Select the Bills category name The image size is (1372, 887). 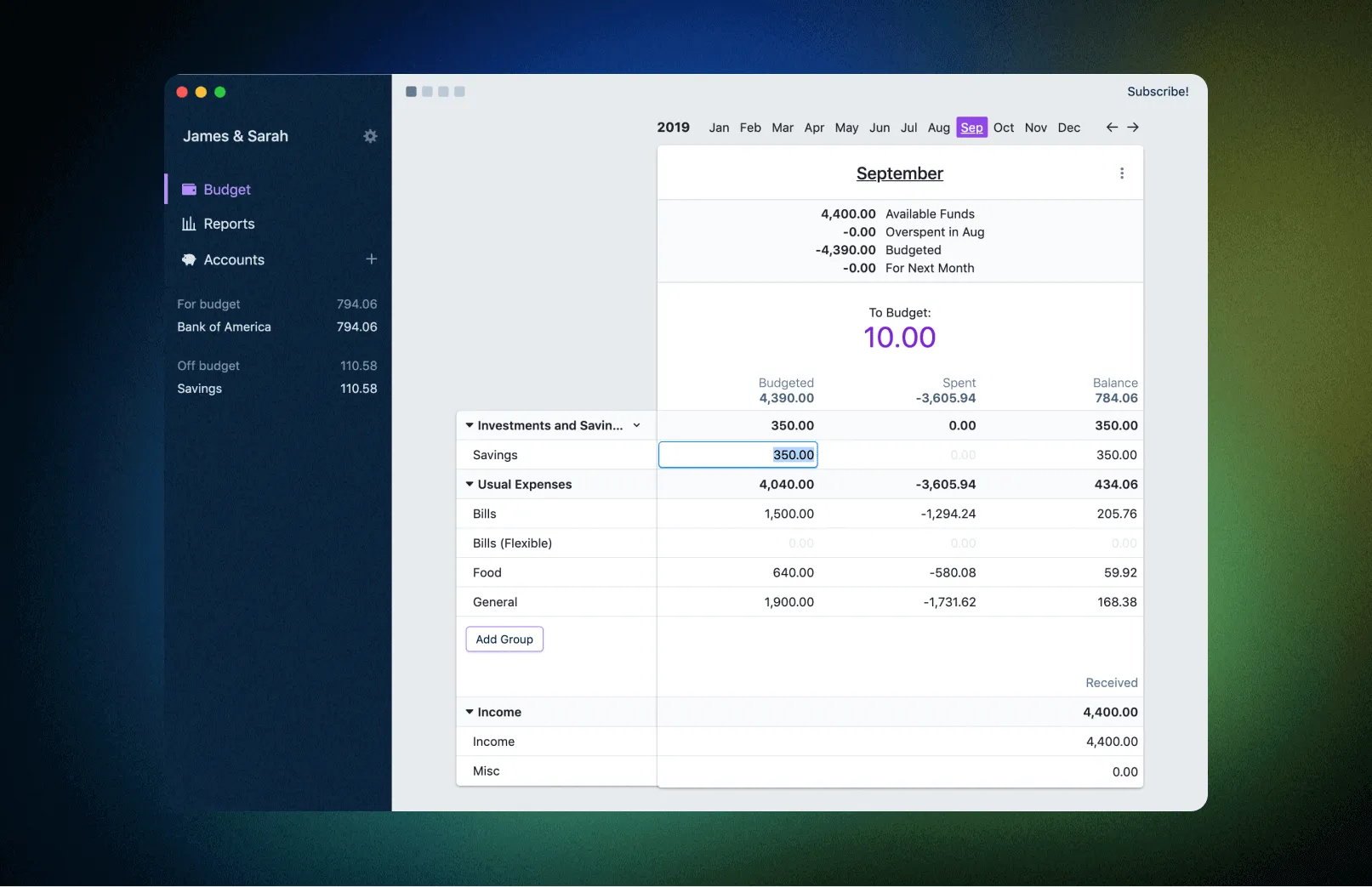click(485, 514)
